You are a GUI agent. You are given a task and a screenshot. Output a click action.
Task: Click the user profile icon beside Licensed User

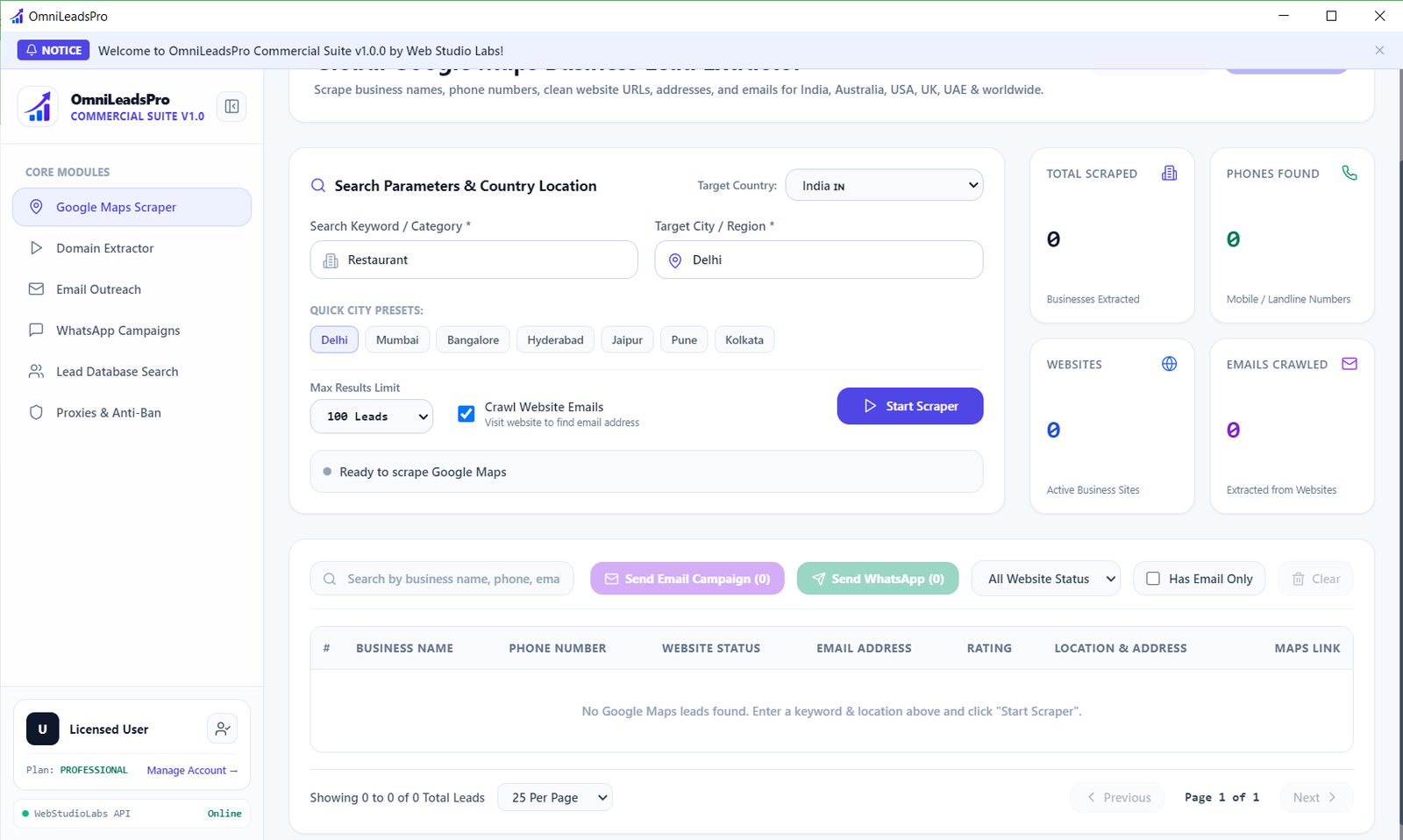point(223,729)
